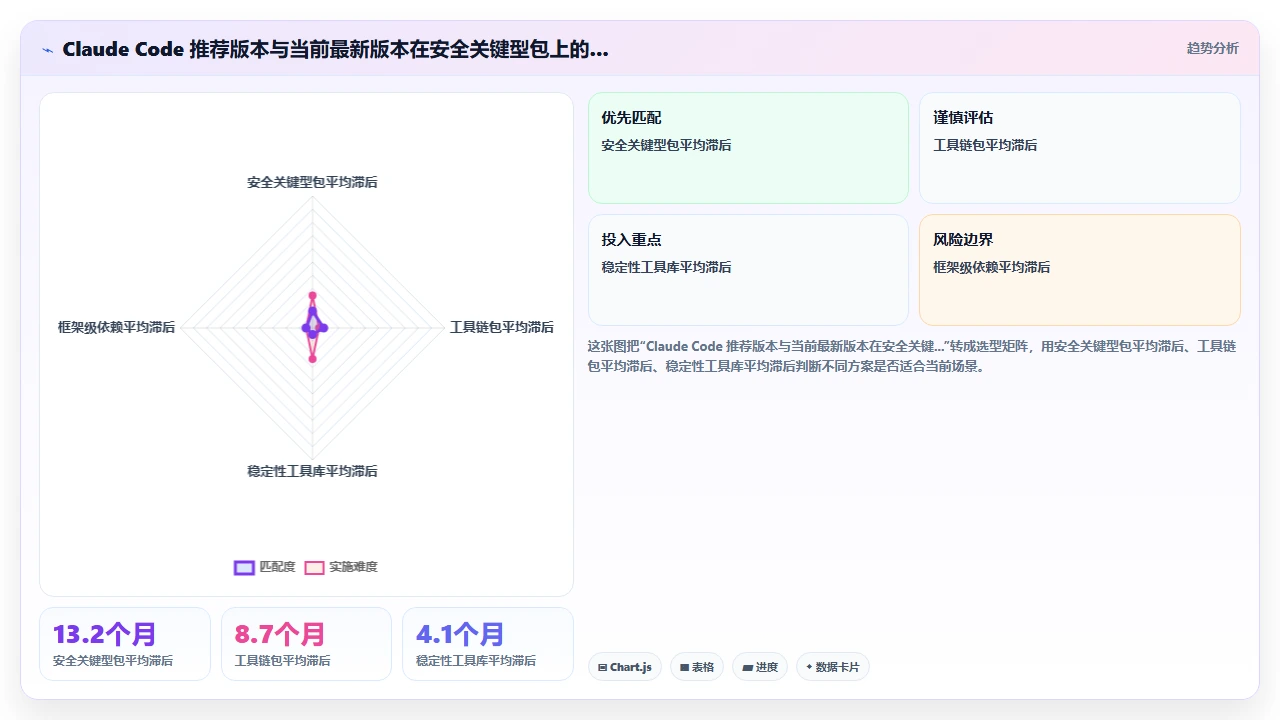This screenshot has height=720, width=1280.
Task: Click 稳定性工具库平均滞后 caption under 4.1个月
Action: click(476, 661)
